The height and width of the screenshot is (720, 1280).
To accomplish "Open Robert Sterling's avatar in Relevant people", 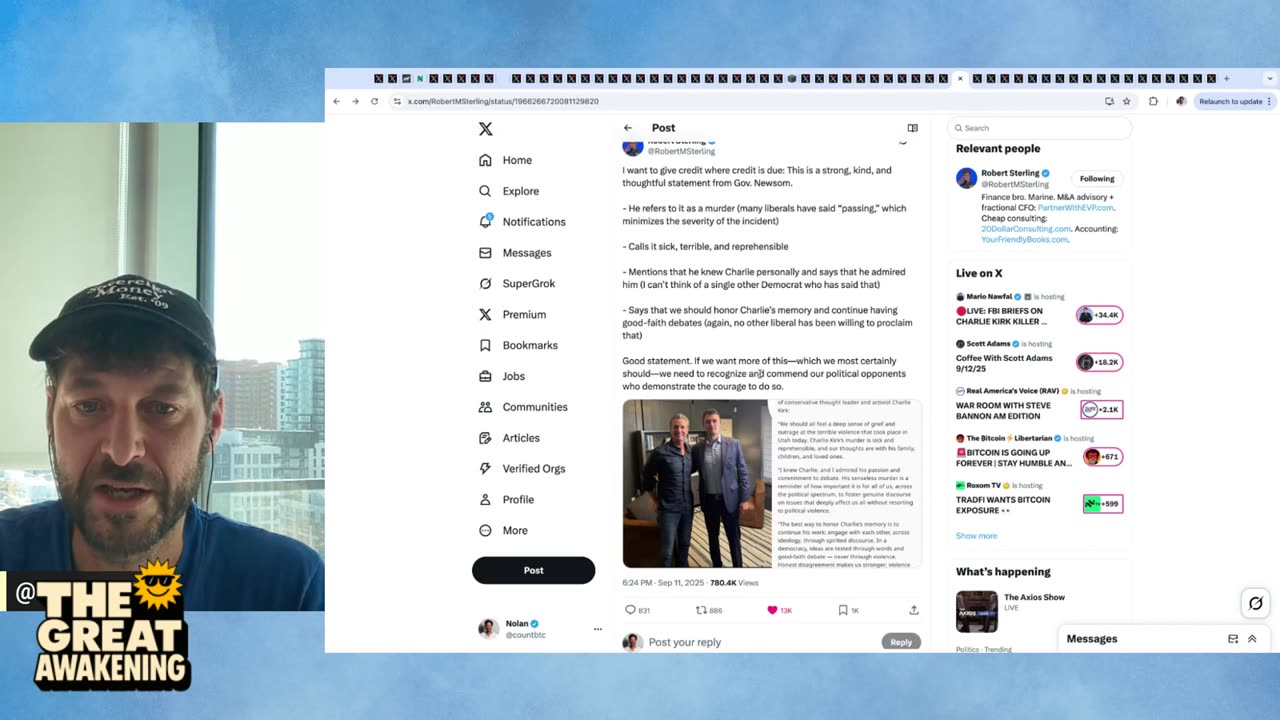I will 966,178.
